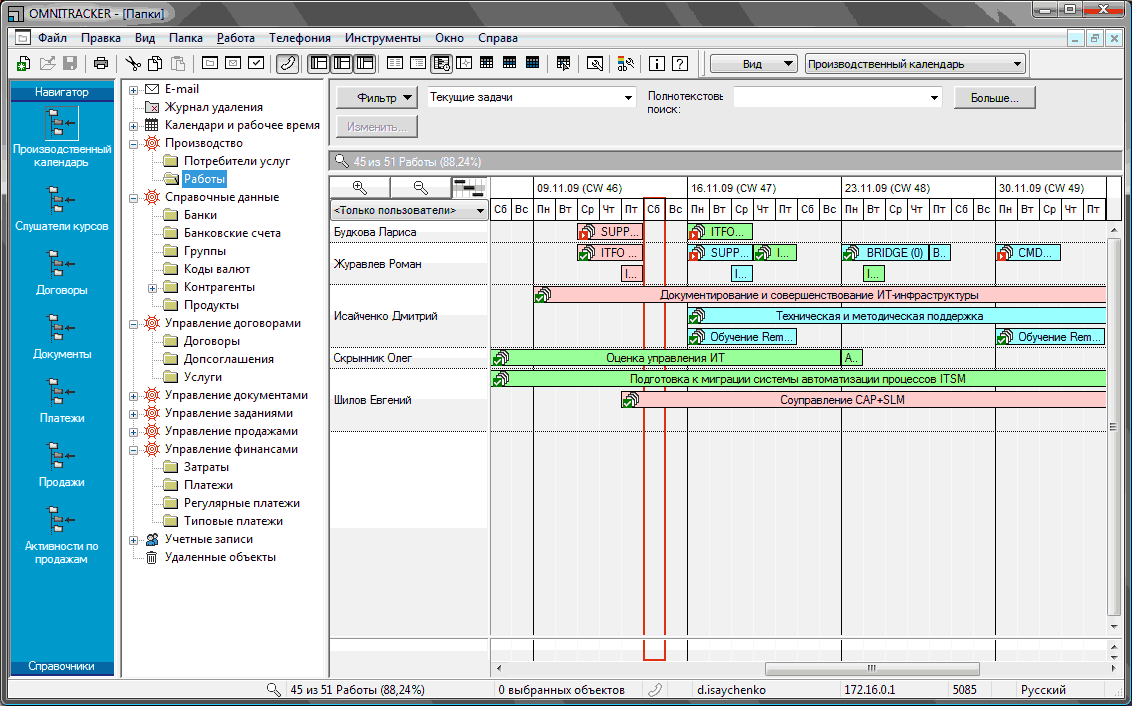The height and width of the screenshot is (706, 1132).
Task: Click the scissors cut icon
Action: [133, 64]
